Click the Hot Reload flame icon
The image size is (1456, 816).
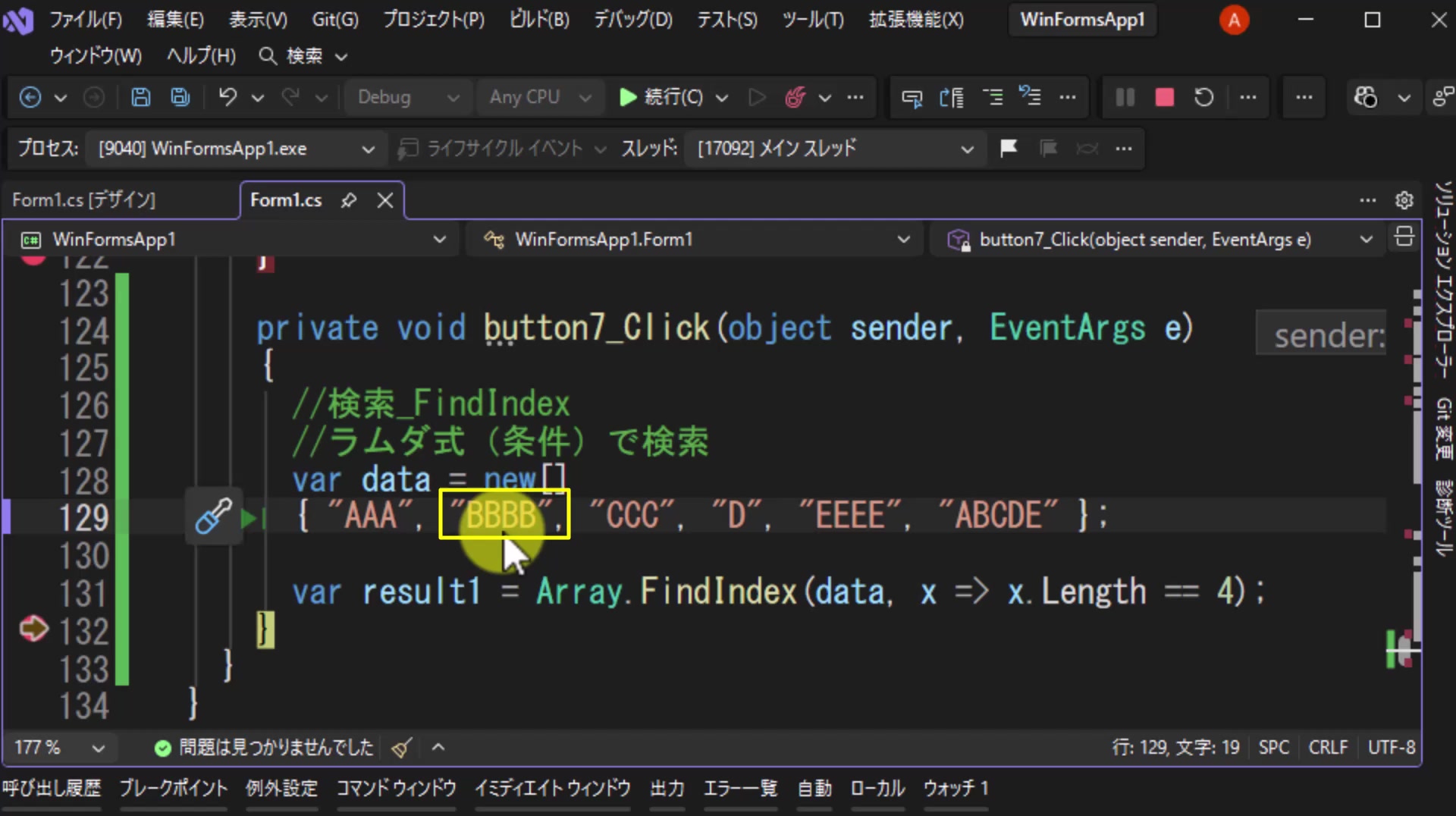pos(795,97)
